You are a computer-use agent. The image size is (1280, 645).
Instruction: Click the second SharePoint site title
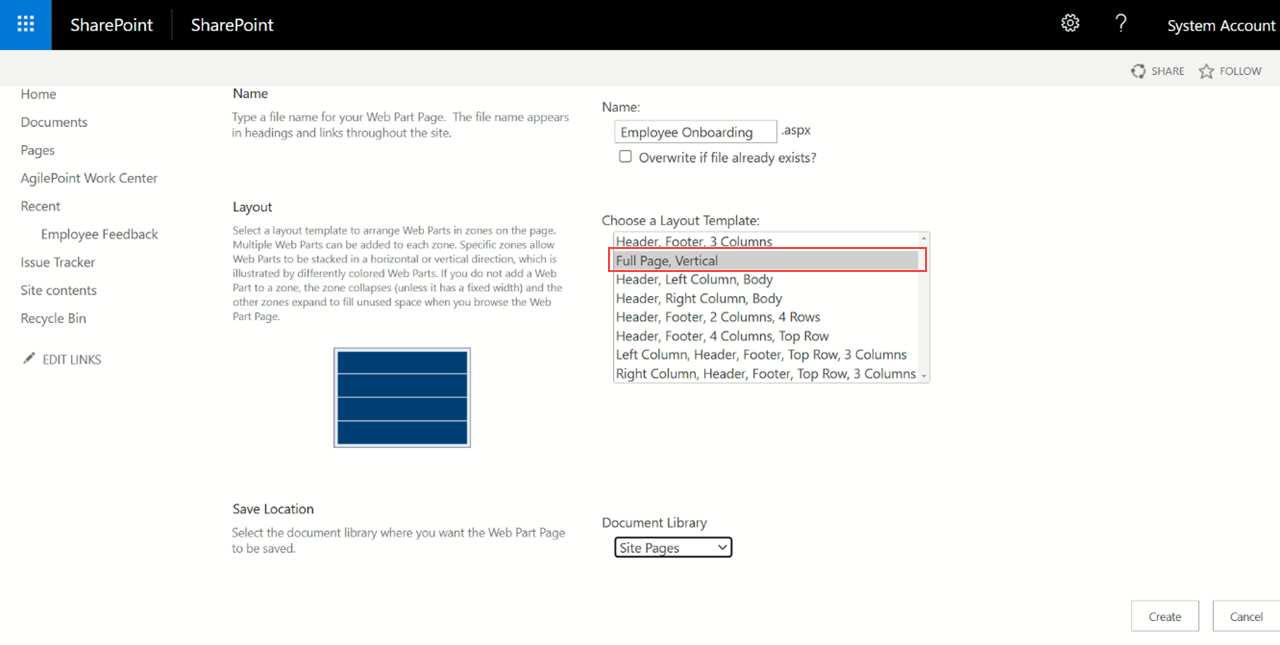[232, 25]
